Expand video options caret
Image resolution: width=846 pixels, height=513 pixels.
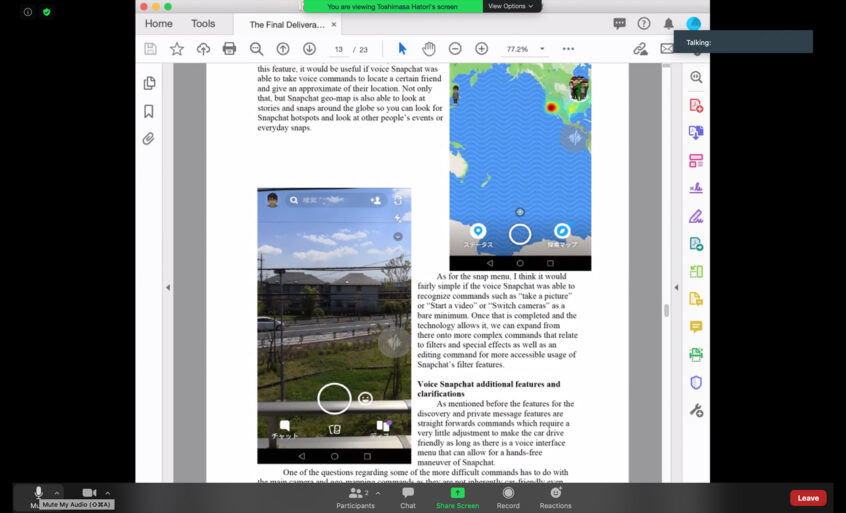[x=107, y=493]
